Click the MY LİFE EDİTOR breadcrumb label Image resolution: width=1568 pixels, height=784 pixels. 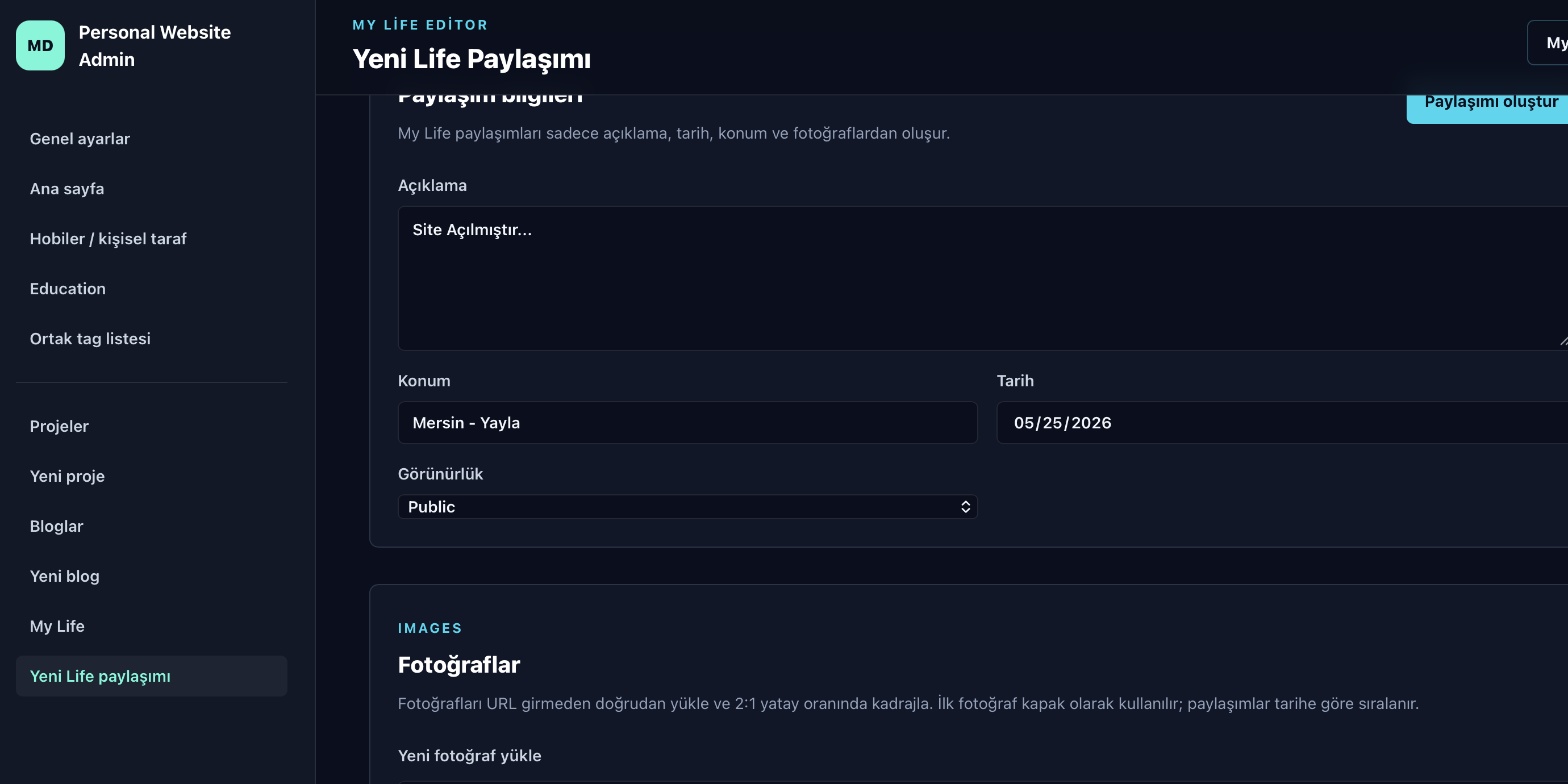pyautogui.click(x=420, y=25)
